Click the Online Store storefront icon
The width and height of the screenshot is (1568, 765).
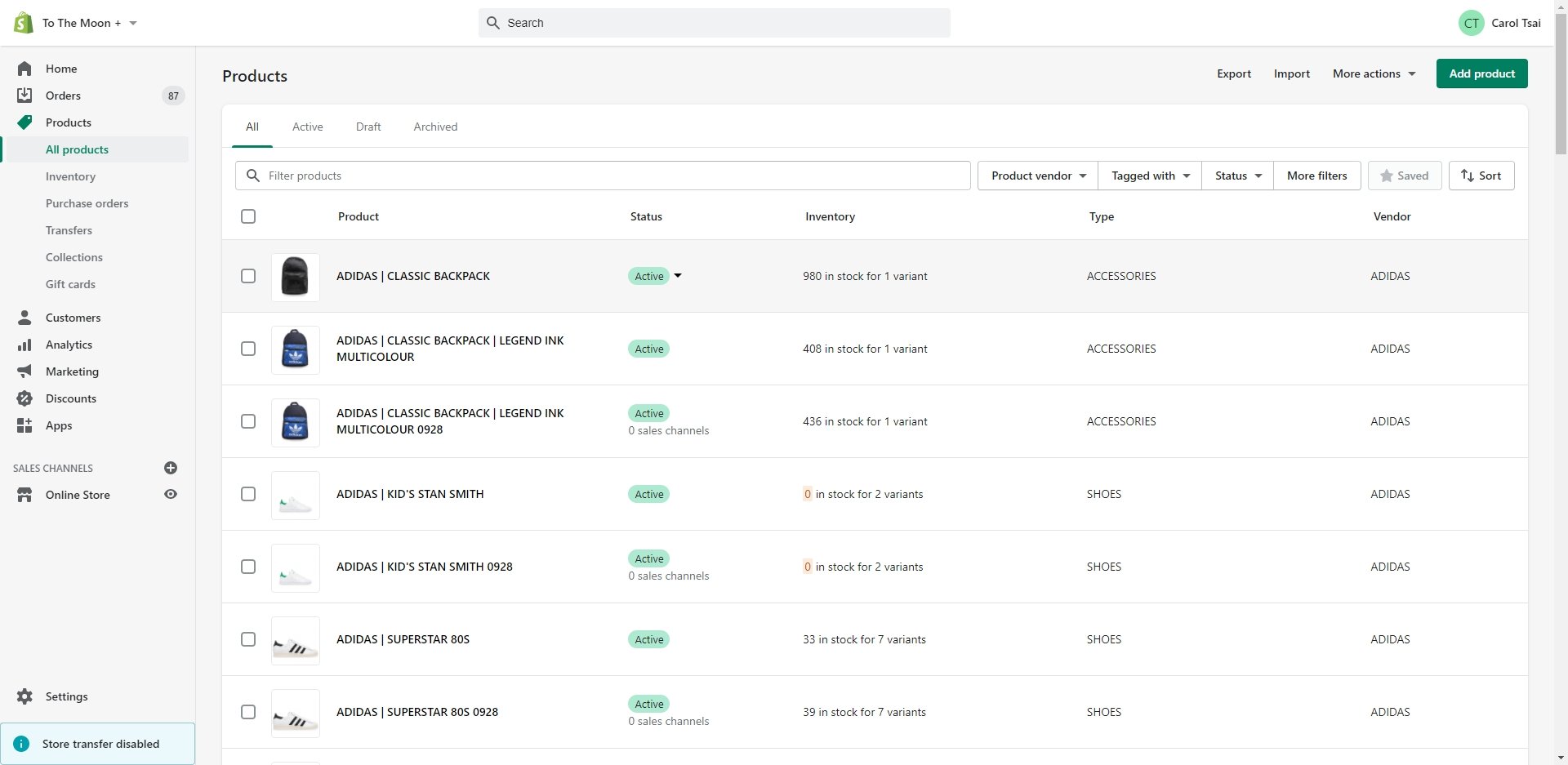24,495
